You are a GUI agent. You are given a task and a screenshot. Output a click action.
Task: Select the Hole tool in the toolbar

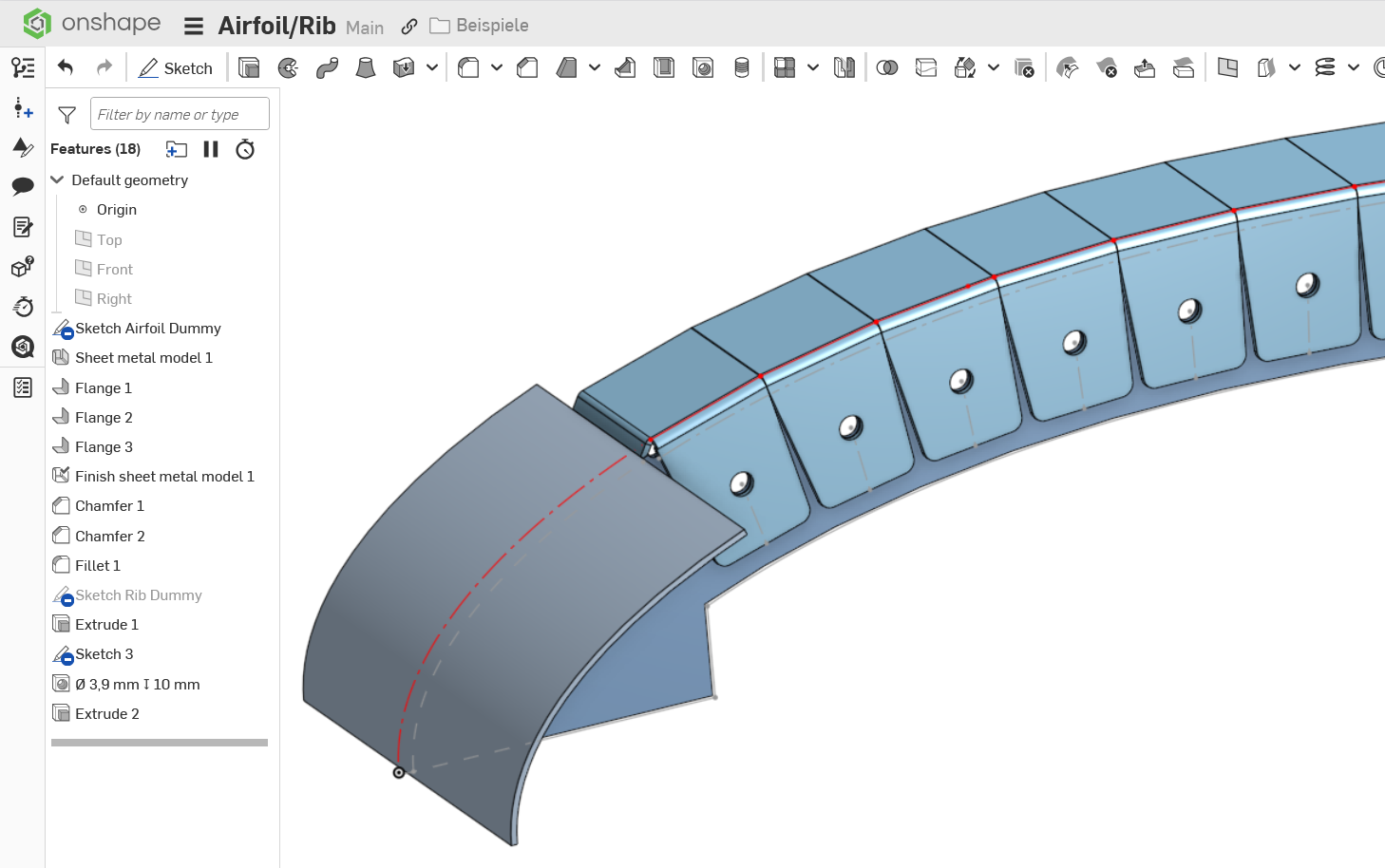pos(703,67)
